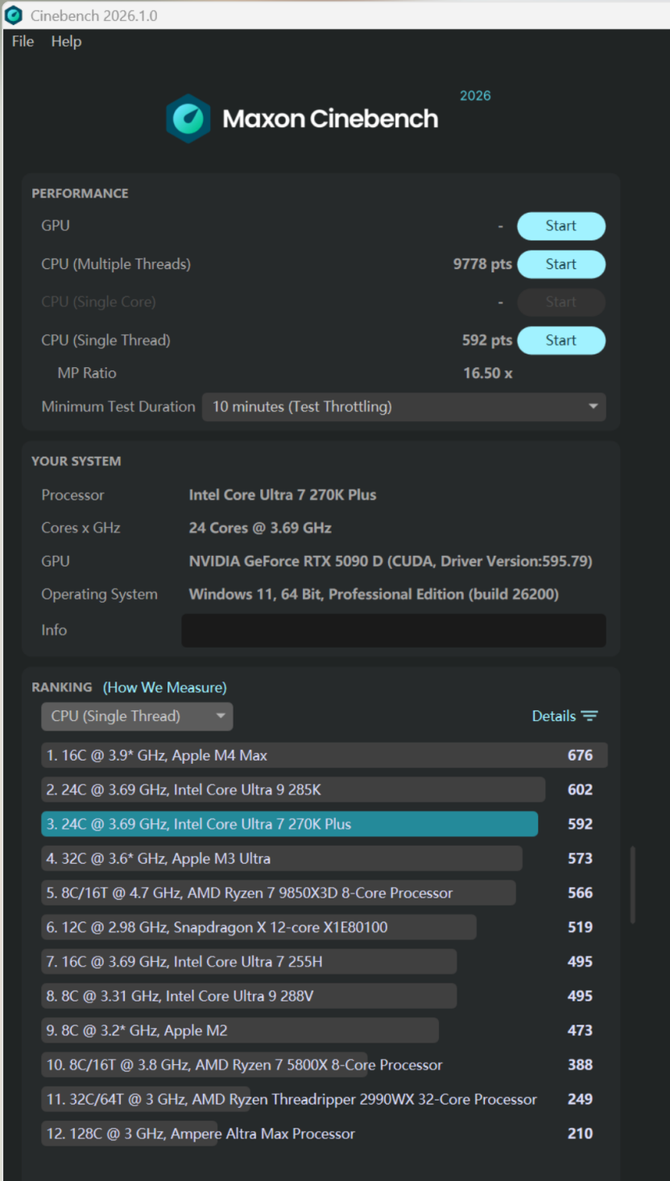Expand the Minimum Test Duration dropdown

click(404, 407)
